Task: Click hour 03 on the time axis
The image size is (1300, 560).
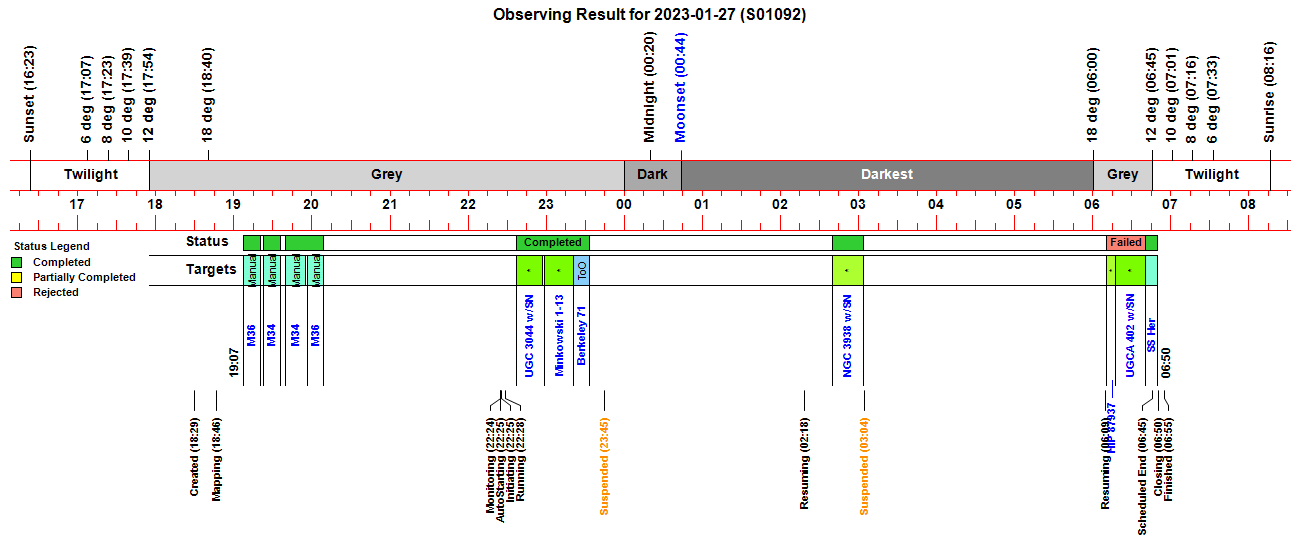Action: pyautogui.click(x=858, y=204)
